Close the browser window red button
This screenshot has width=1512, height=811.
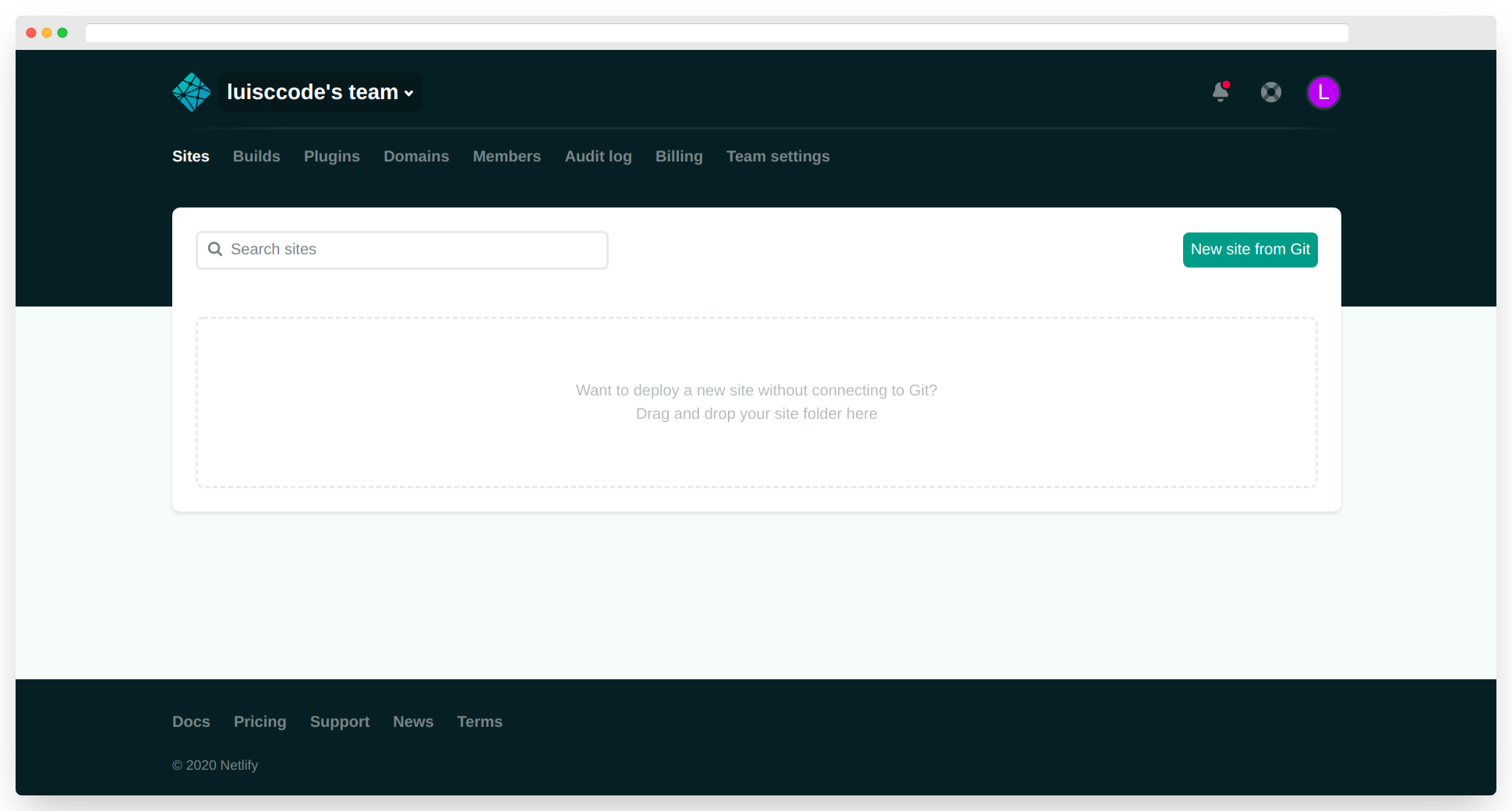(31, 33)
